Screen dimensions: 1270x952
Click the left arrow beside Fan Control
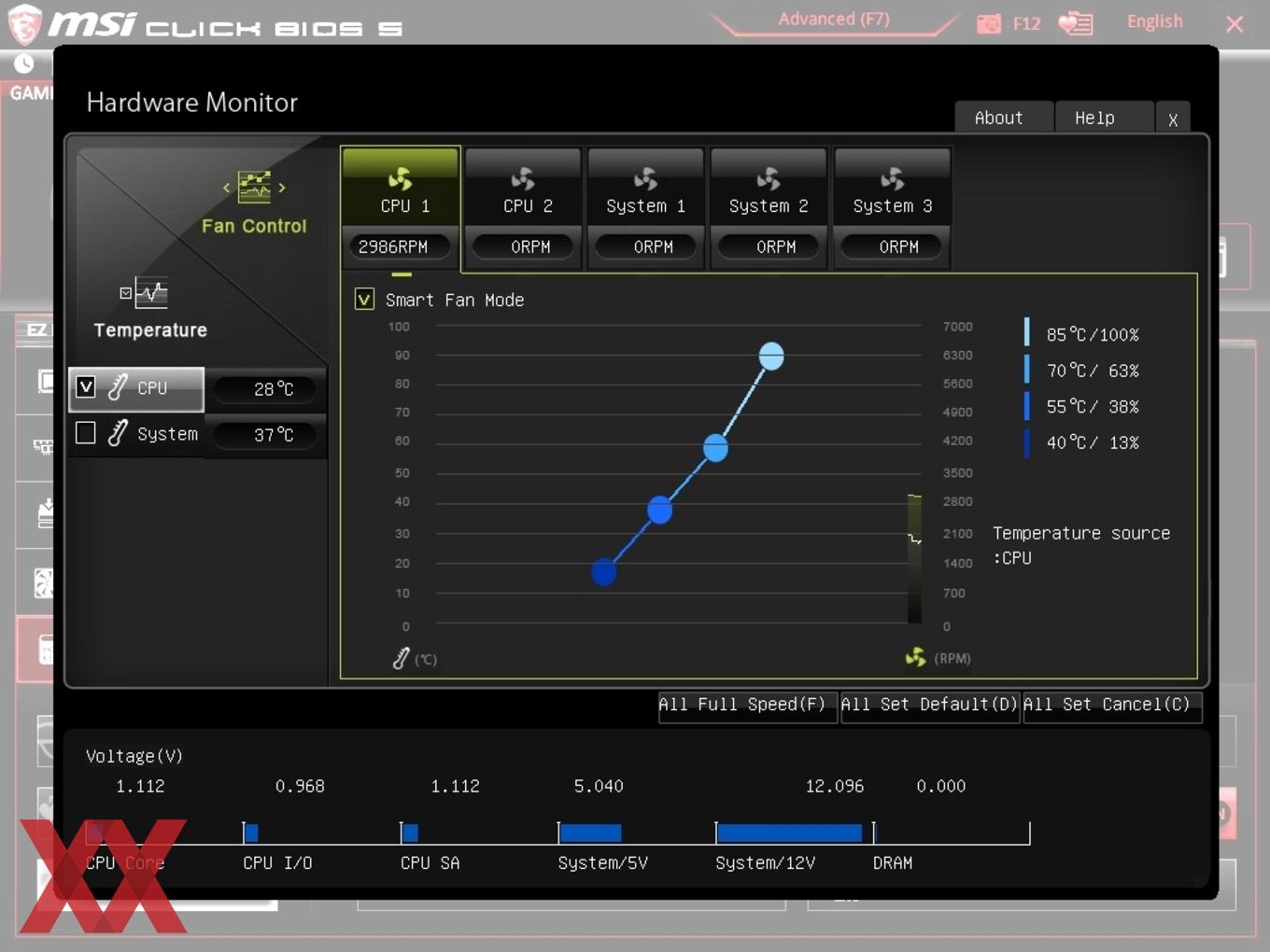point(226,188)
